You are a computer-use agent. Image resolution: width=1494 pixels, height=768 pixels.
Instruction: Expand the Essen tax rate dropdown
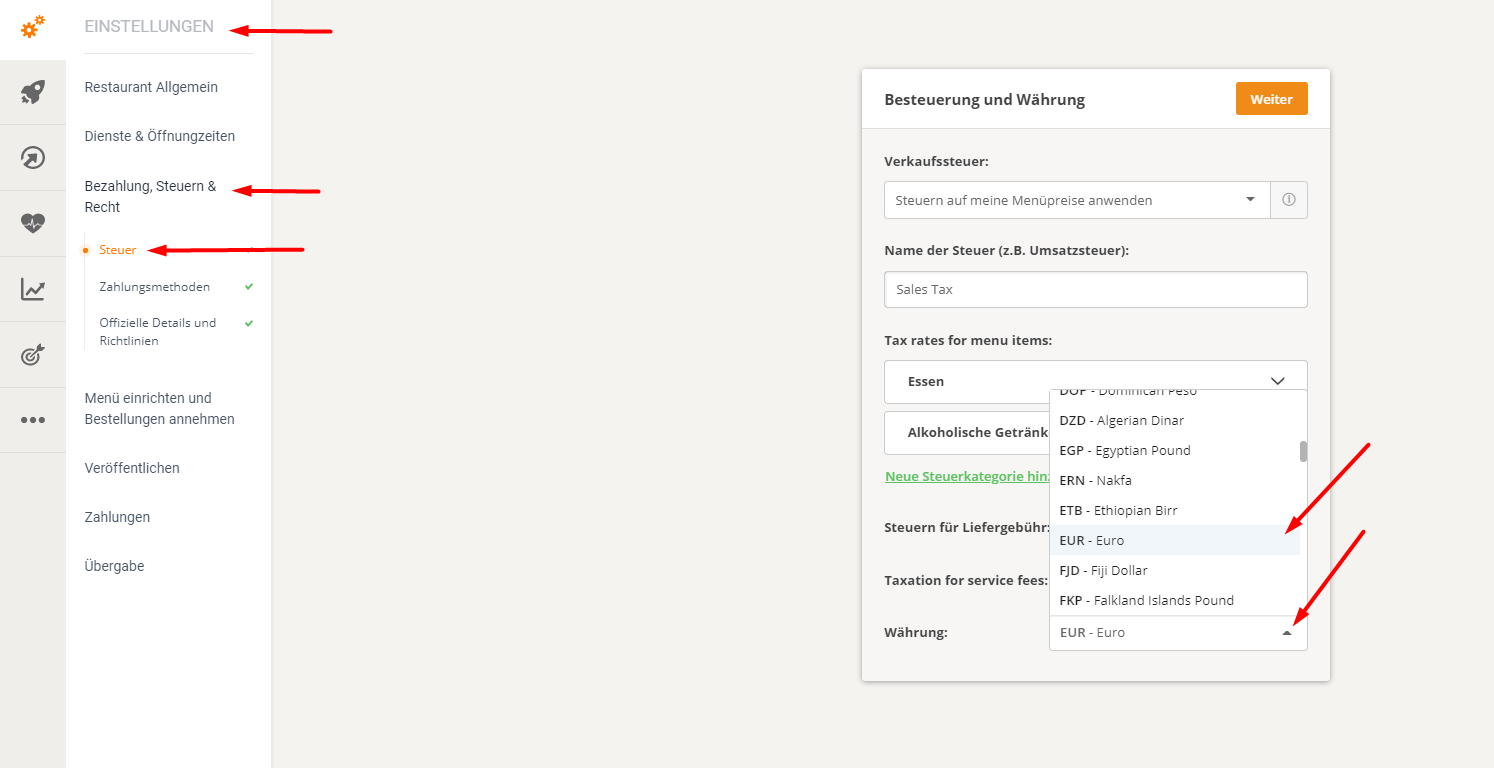coord(1277,381)
